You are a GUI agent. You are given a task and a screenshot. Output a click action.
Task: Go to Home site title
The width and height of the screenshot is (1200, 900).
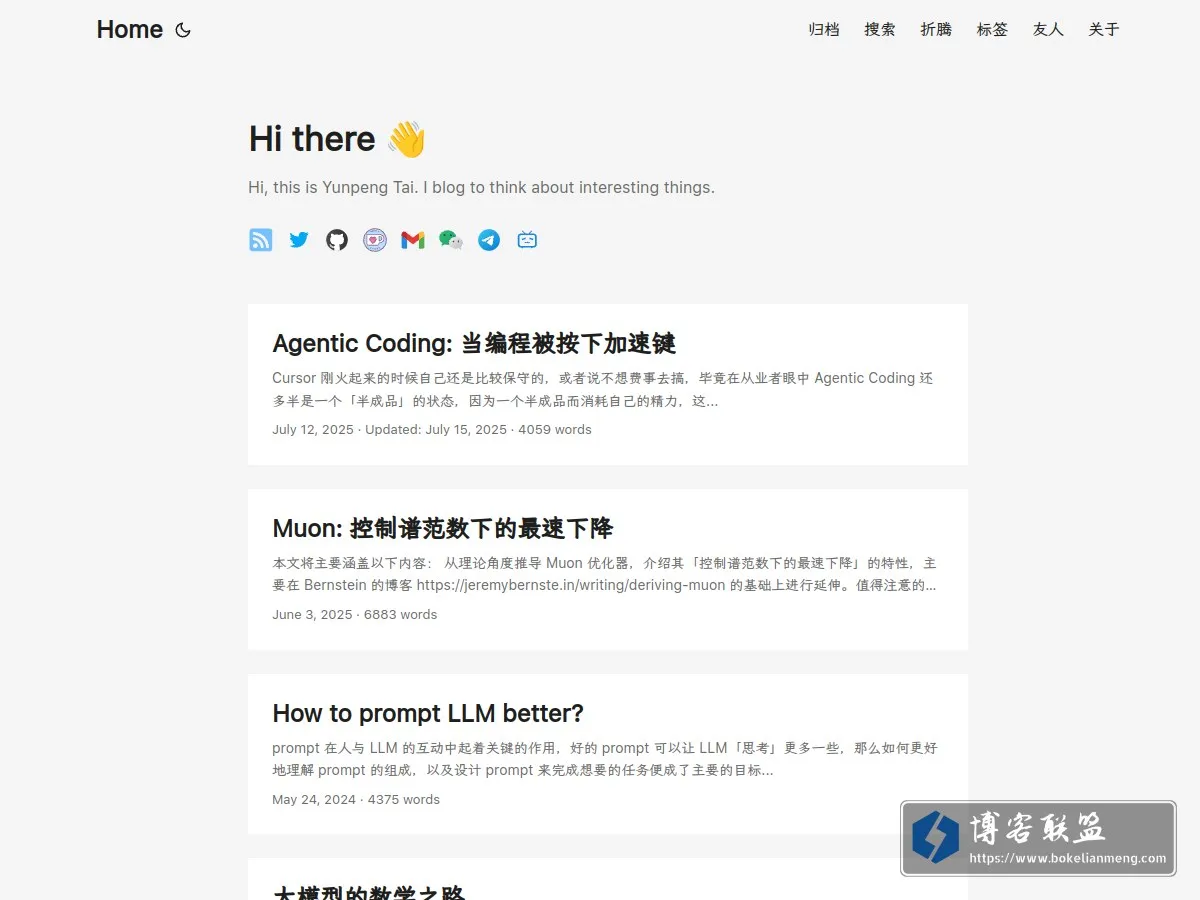pos(130,30)
